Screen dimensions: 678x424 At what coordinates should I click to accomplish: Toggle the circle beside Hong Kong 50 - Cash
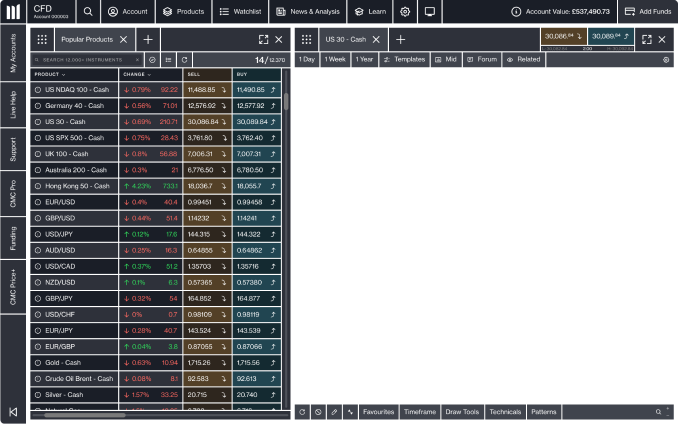pos(38,186)
